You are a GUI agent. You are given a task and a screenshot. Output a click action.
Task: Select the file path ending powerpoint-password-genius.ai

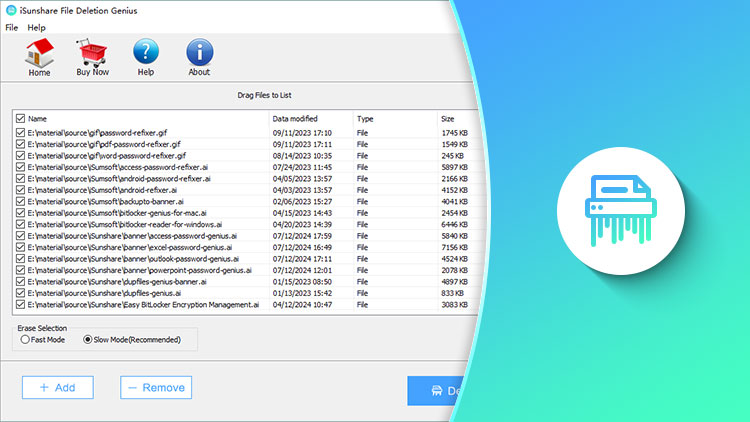point(139,270)
